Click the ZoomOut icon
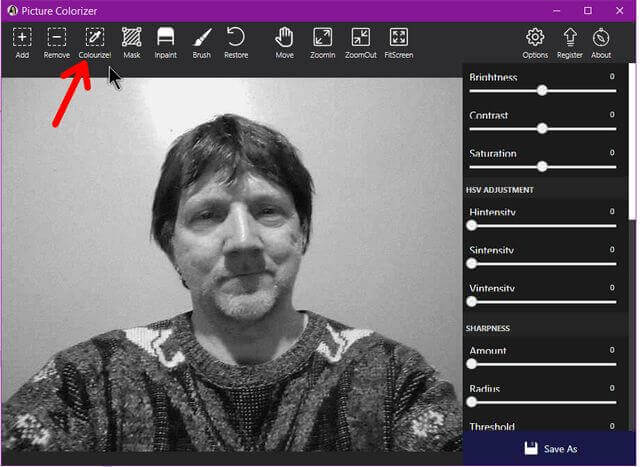 360,38
